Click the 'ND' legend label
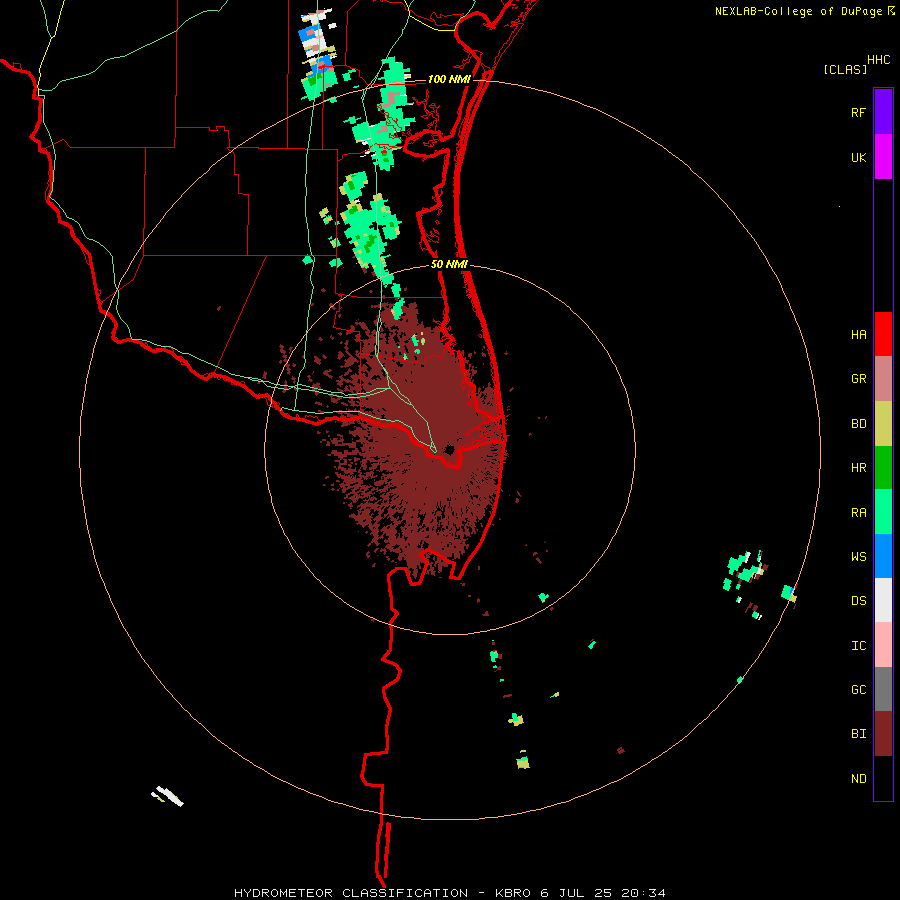 (858, 779)
